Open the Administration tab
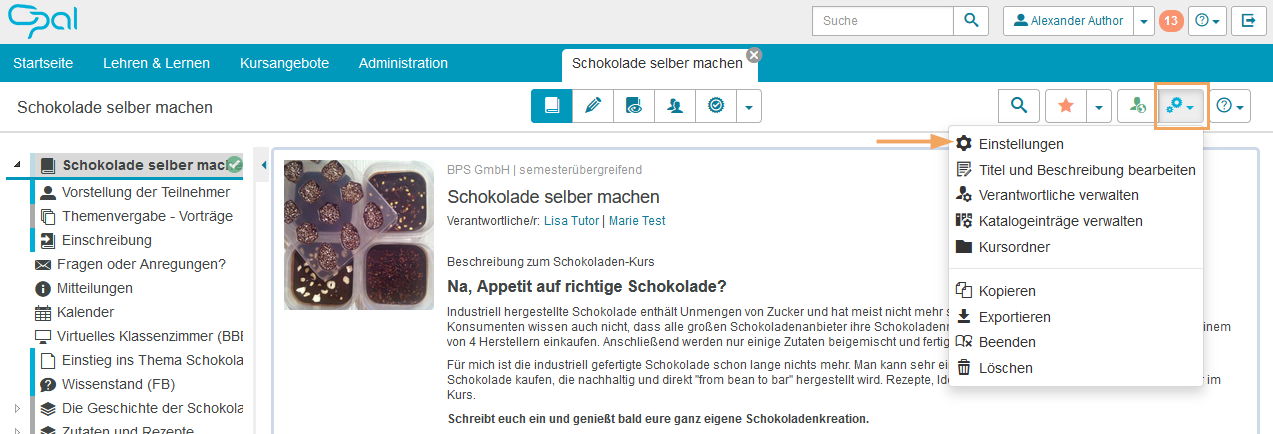Screen dimensions: 1273x434 tap(403, 63)
